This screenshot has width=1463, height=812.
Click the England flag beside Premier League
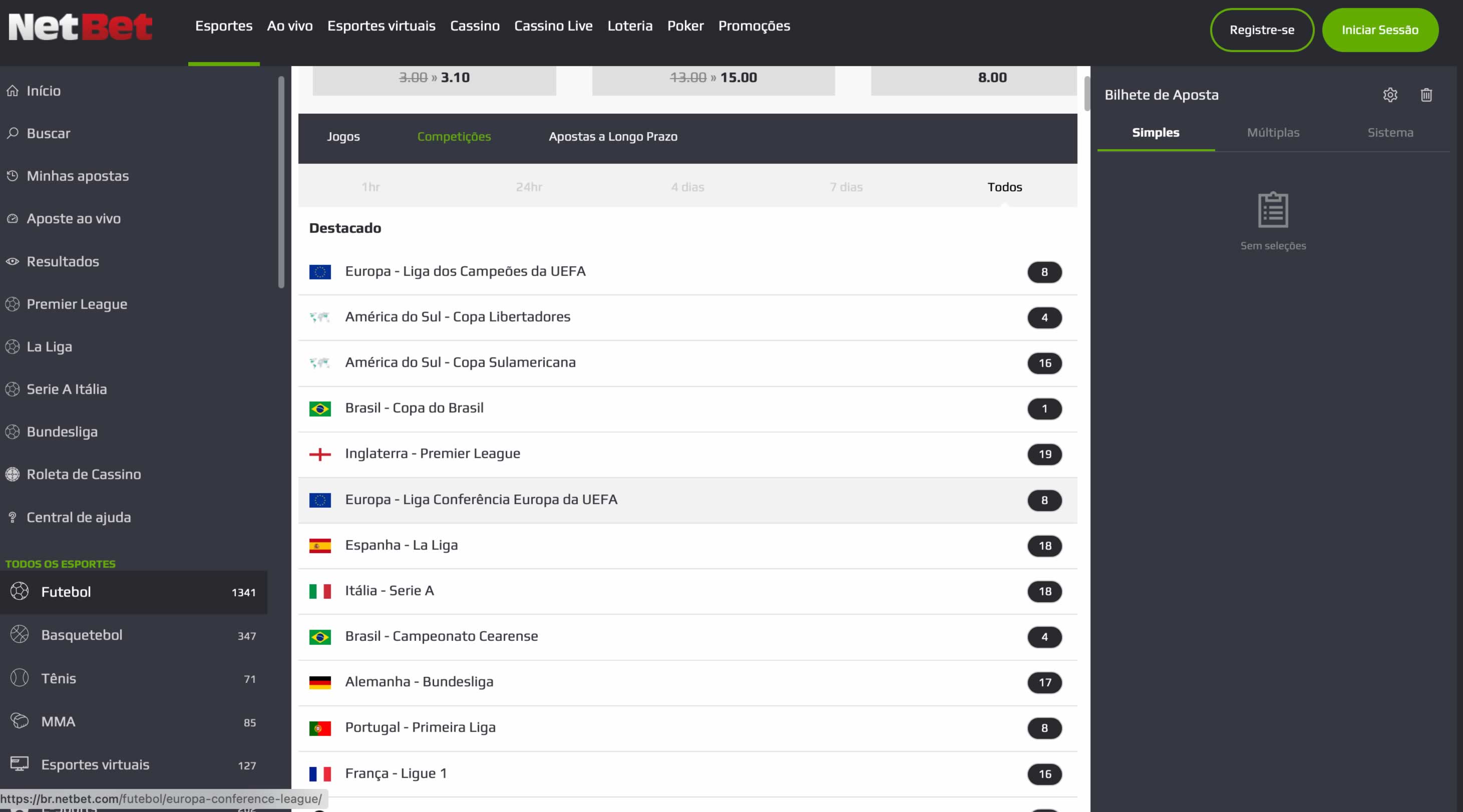tap(320, 454)
